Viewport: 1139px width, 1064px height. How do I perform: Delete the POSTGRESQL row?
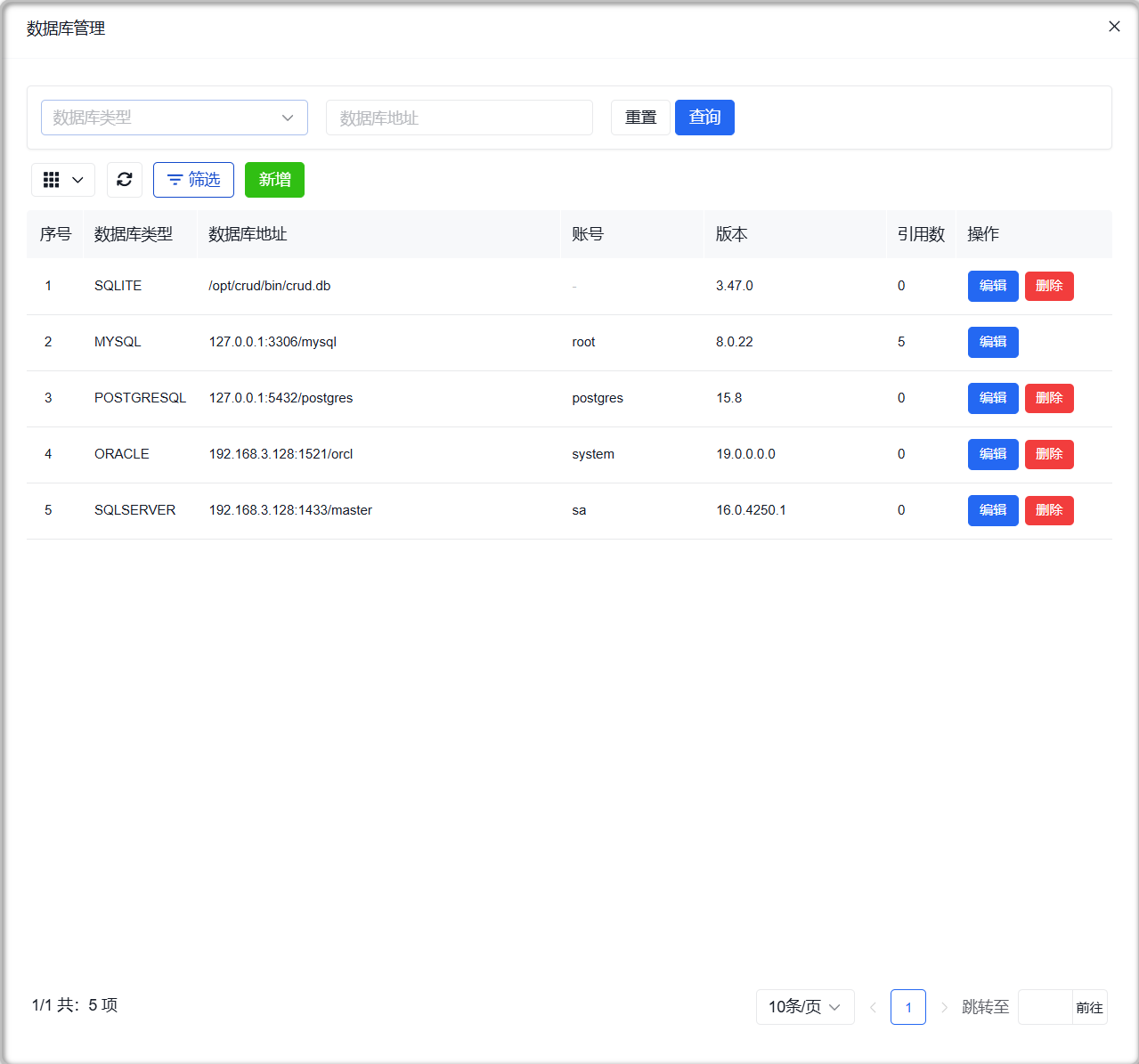1049,398
